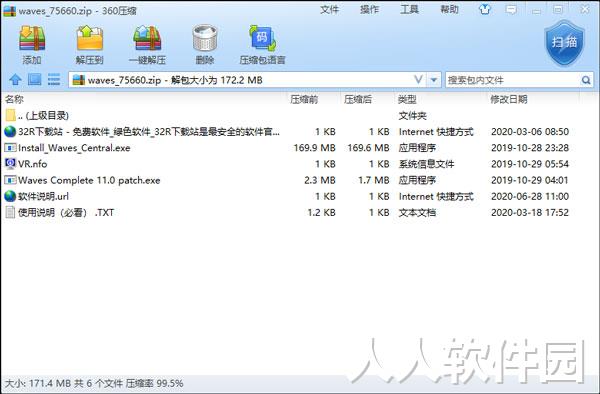The image size is (600, 394).
Task: Open the skin shirt icon in title bar
Action: pos(485,10)
